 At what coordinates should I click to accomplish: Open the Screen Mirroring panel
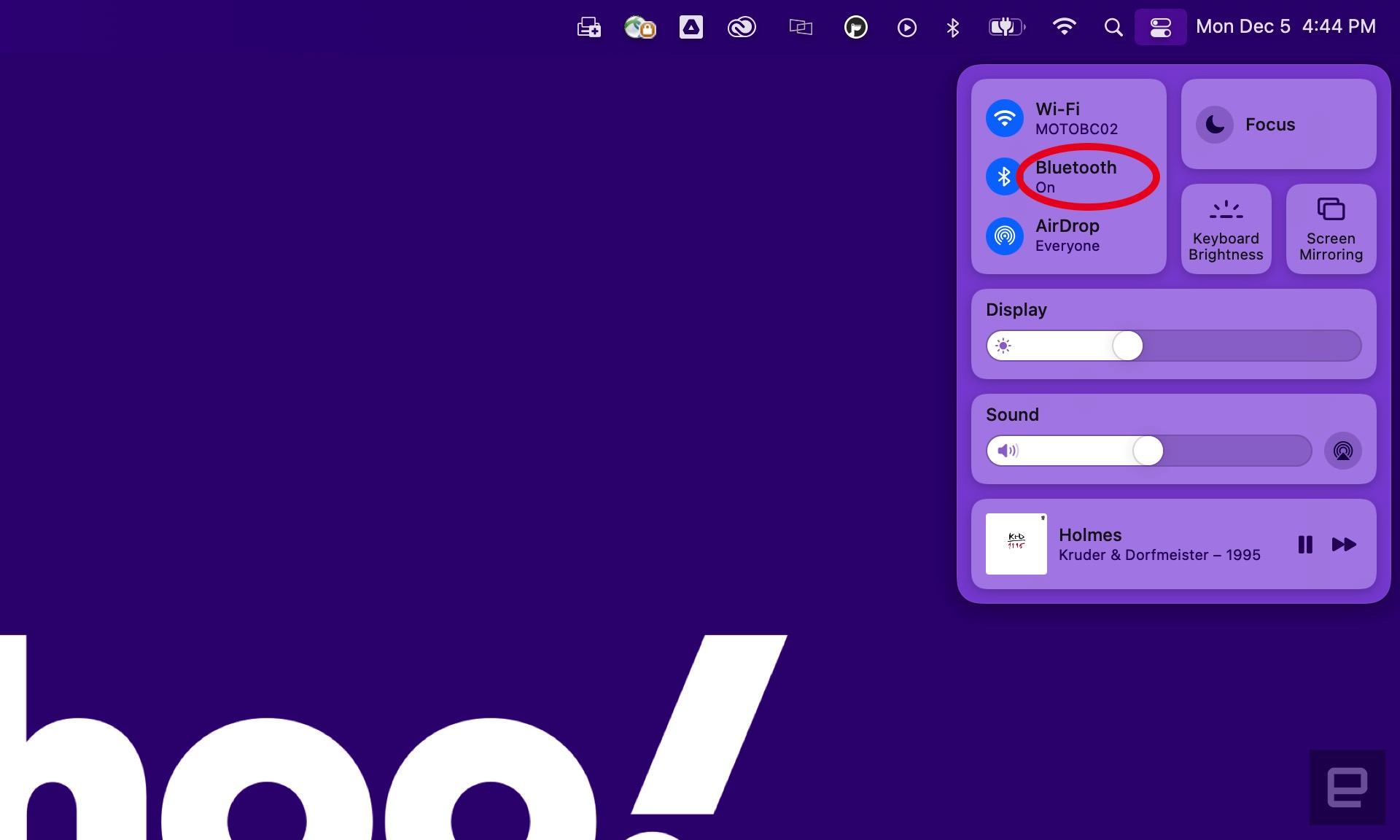pos(1330,228)
